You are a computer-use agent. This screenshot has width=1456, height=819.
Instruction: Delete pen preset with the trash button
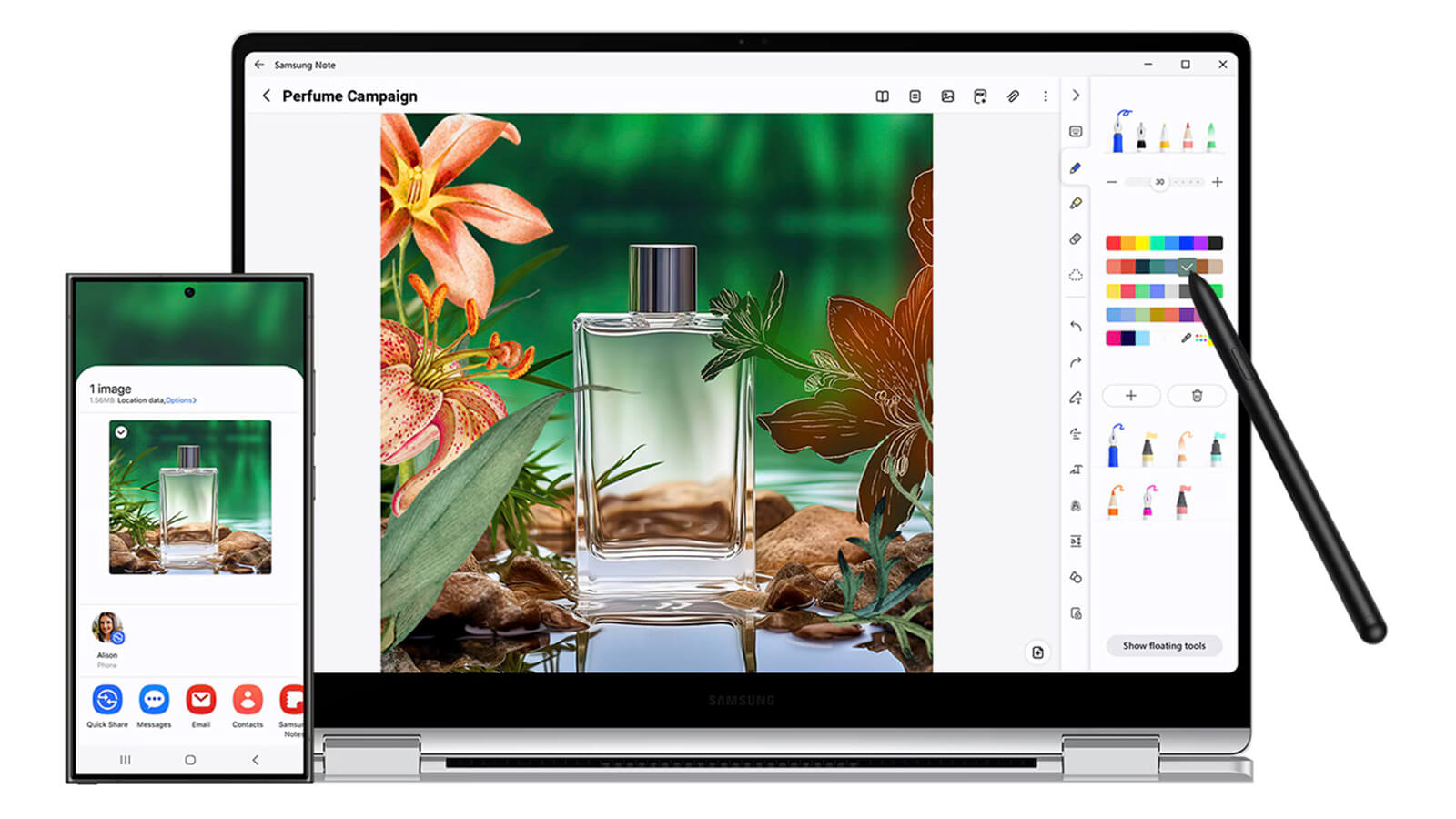tap(1197, 396)
